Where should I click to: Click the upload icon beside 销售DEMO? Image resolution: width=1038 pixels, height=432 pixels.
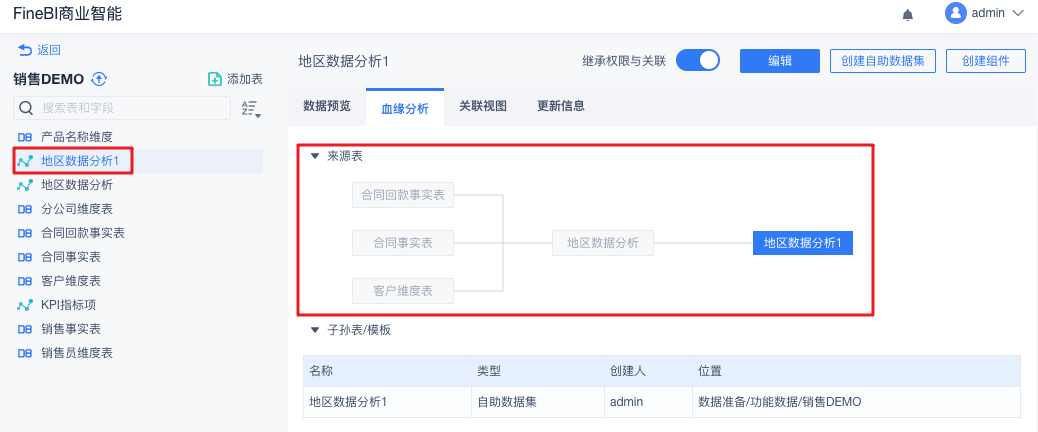point(99,79)
